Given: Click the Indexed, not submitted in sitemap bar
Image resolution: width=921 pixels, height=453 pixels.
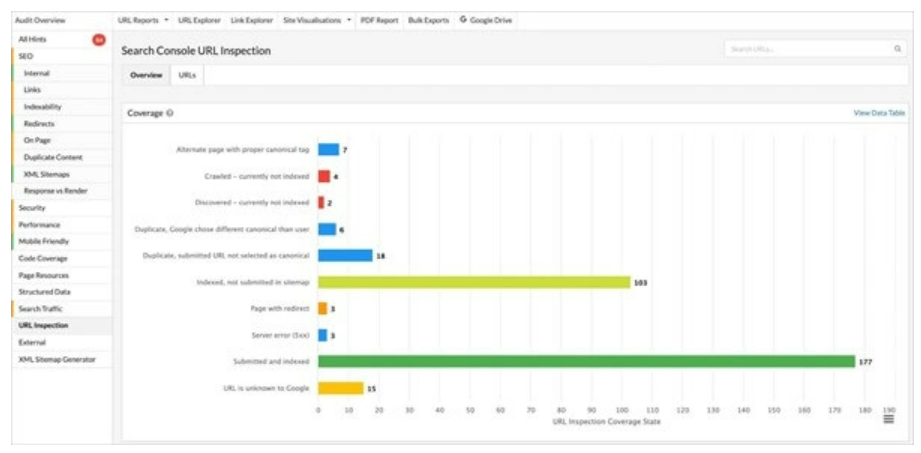Looking at the screenshot, I should pyautogui.click(x=474, y=283).
